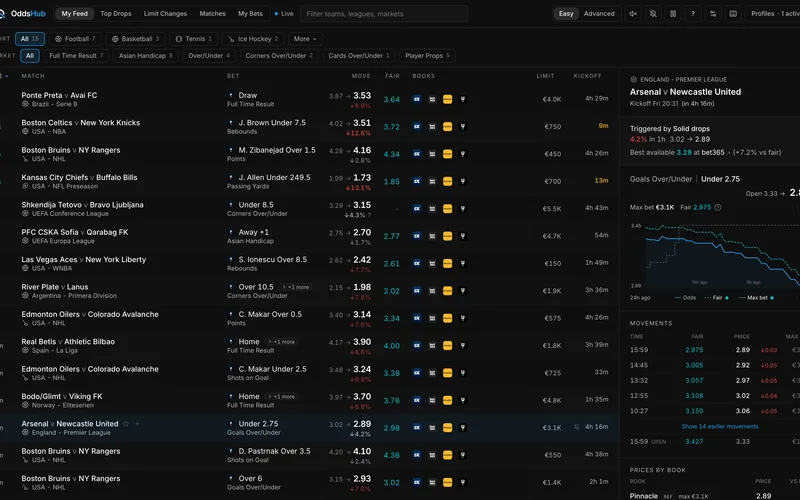Click trophy book icon in Over 6 row
Screen dimensions: 800x500
463,482
